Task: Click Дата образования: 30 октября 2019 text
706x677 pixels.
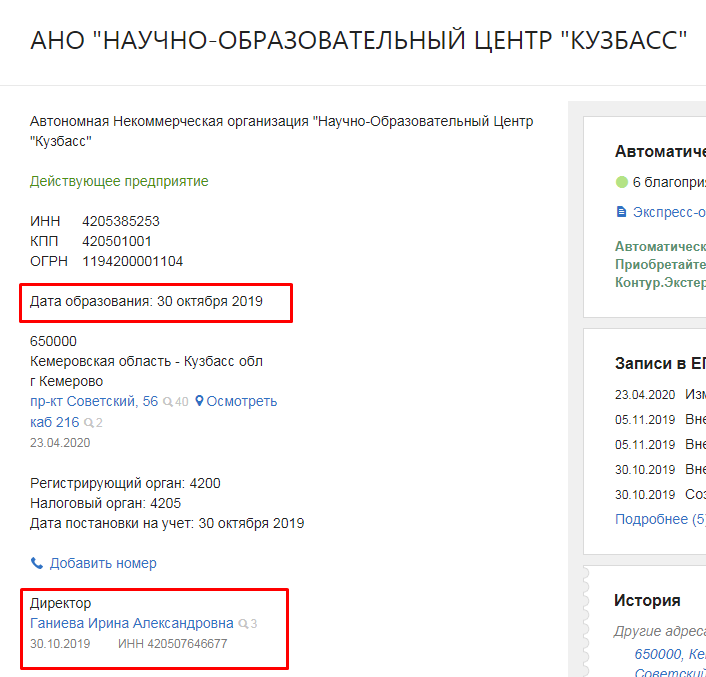Action: [146, 301]
